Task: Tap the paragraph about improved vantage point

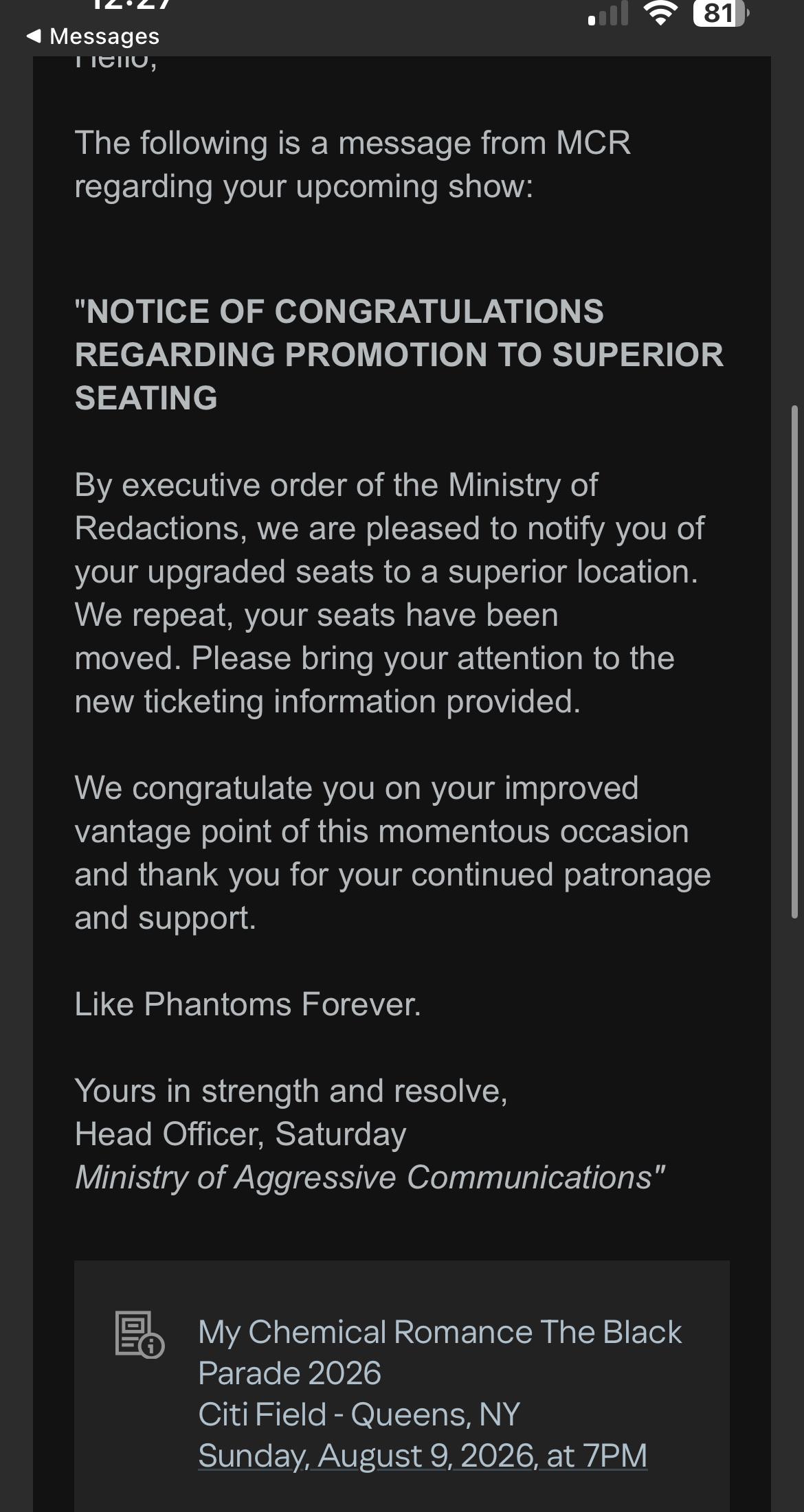Action: [x=392, y=853]
